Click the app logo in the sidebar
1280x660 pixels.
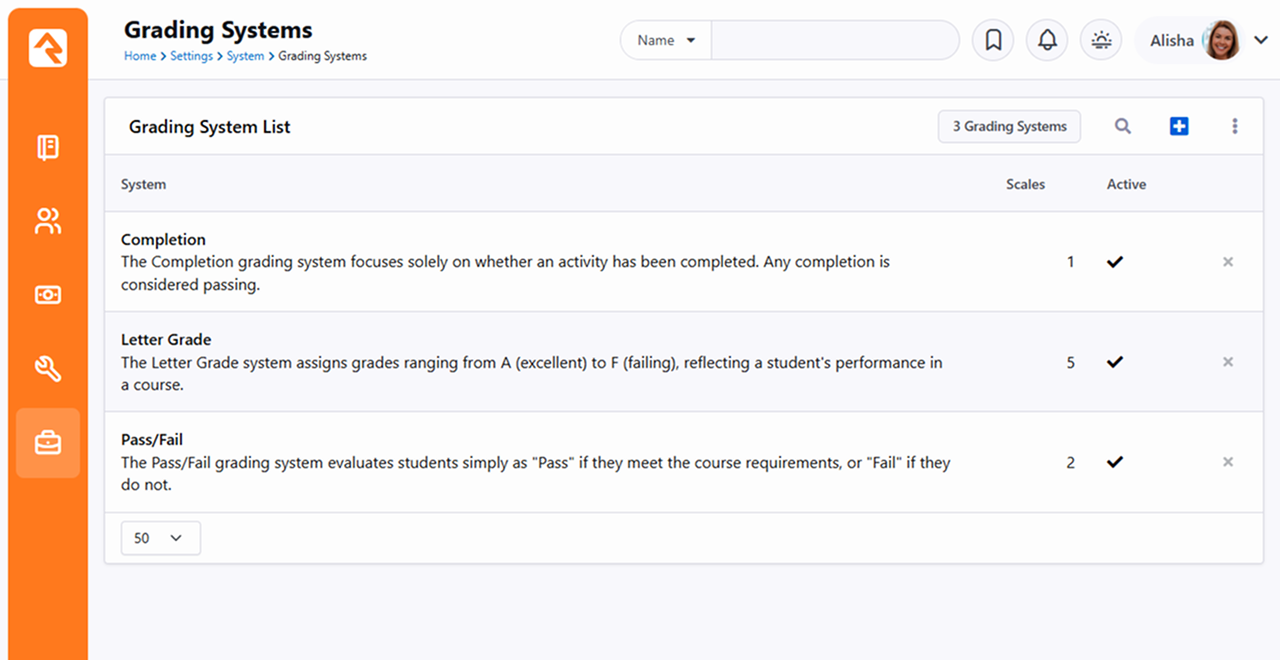click(48, 48)
